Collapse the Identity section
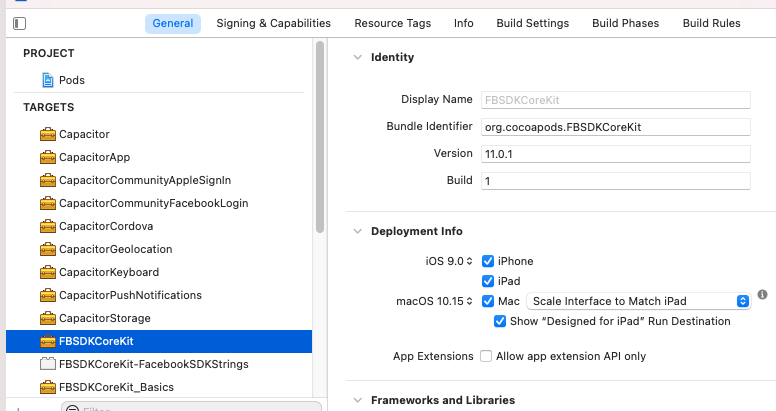Viewport: 776px width, 411px height. [357, 58]
